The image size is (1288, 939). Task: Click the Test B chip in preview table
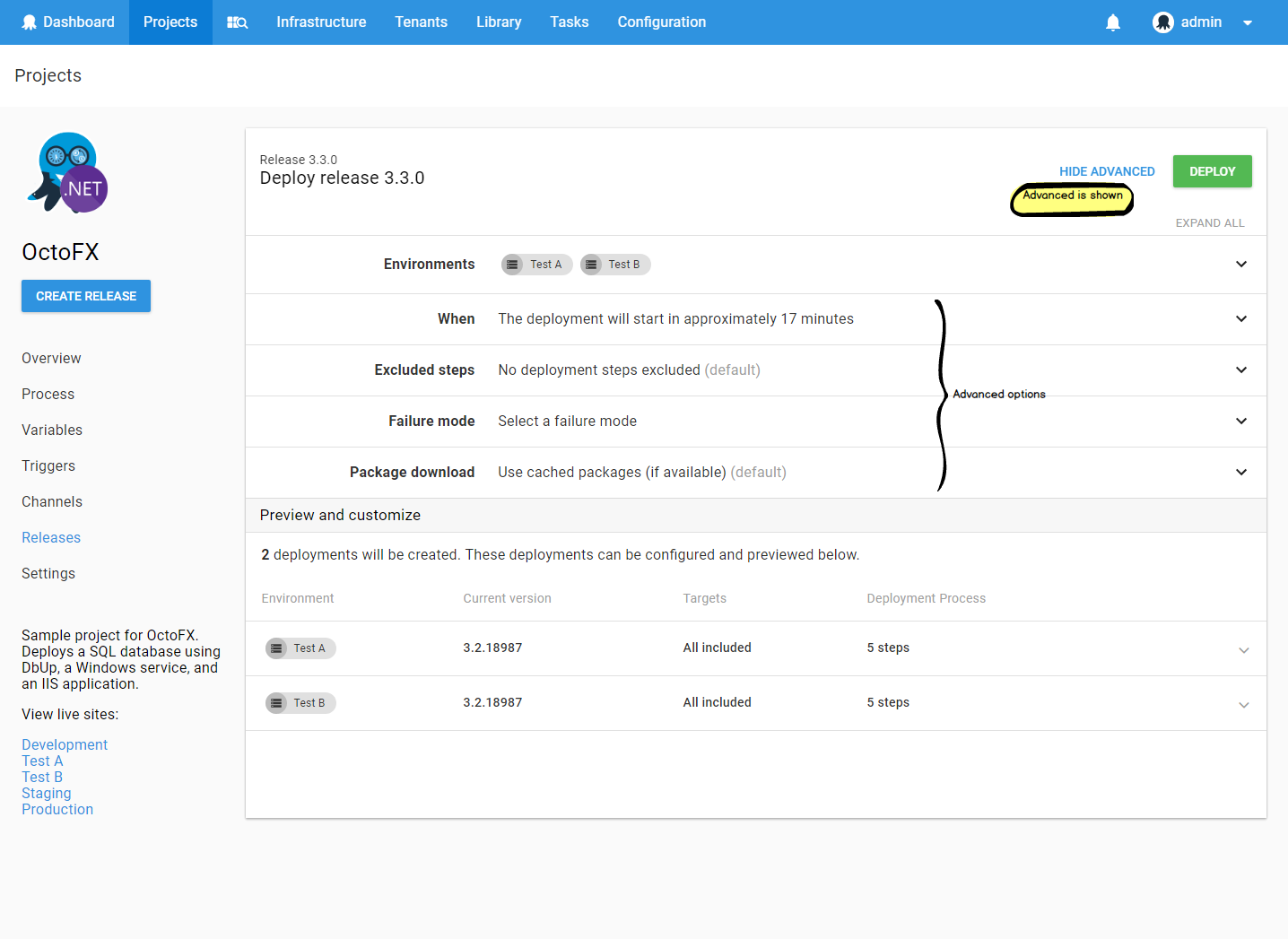[300, 702]
